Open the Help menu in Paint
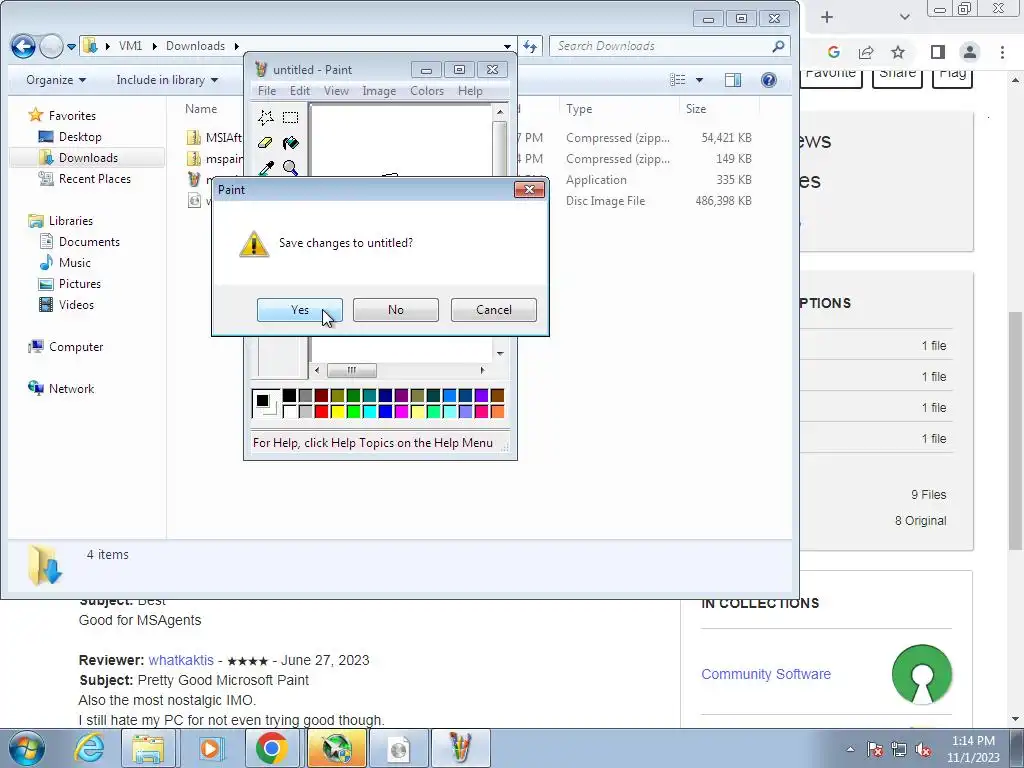Image resolution: width=1024 pixels, height=768 pixels. (x=470, y=91)
